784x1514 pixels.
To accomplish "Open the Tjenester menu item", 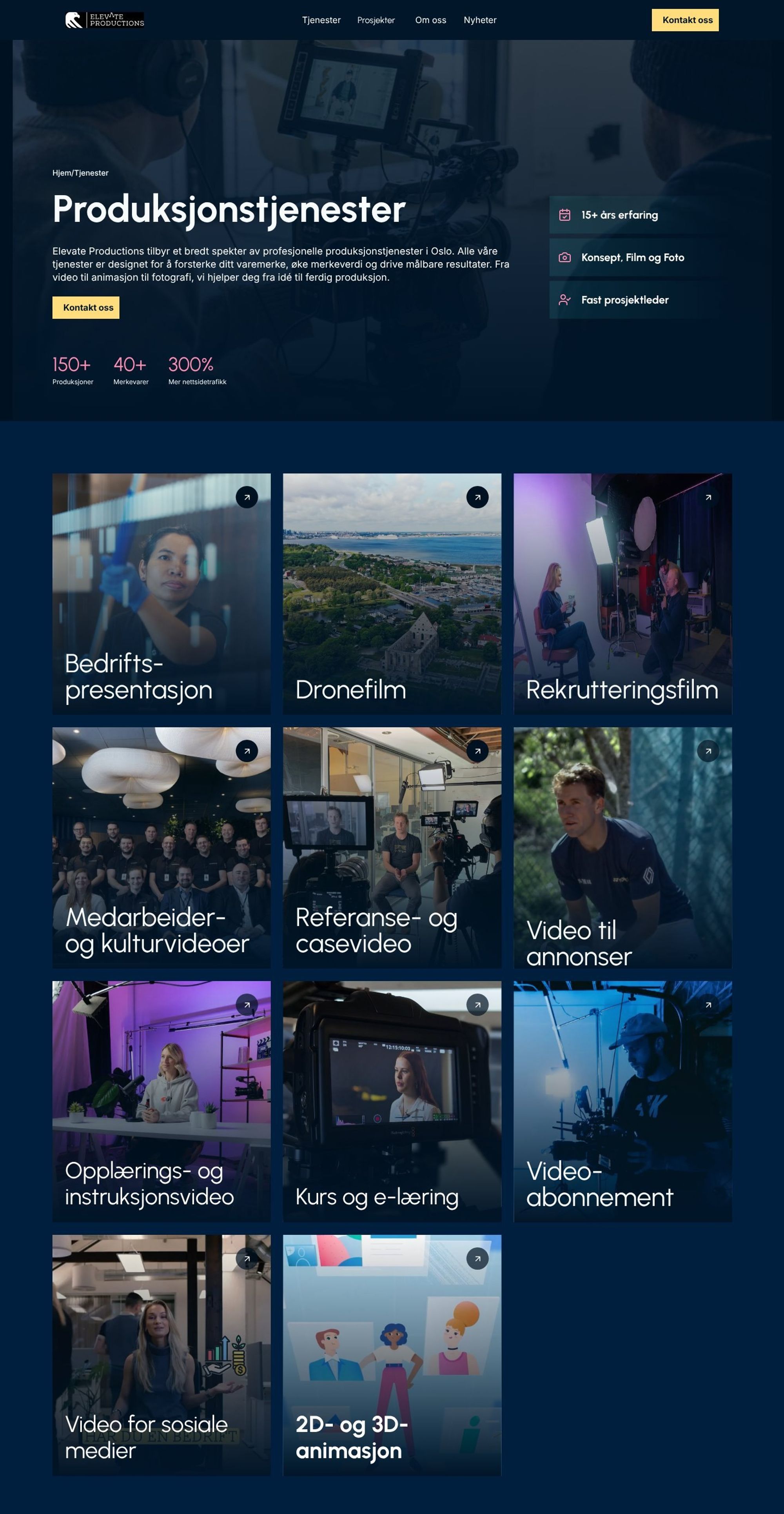I will pos(321,20).
